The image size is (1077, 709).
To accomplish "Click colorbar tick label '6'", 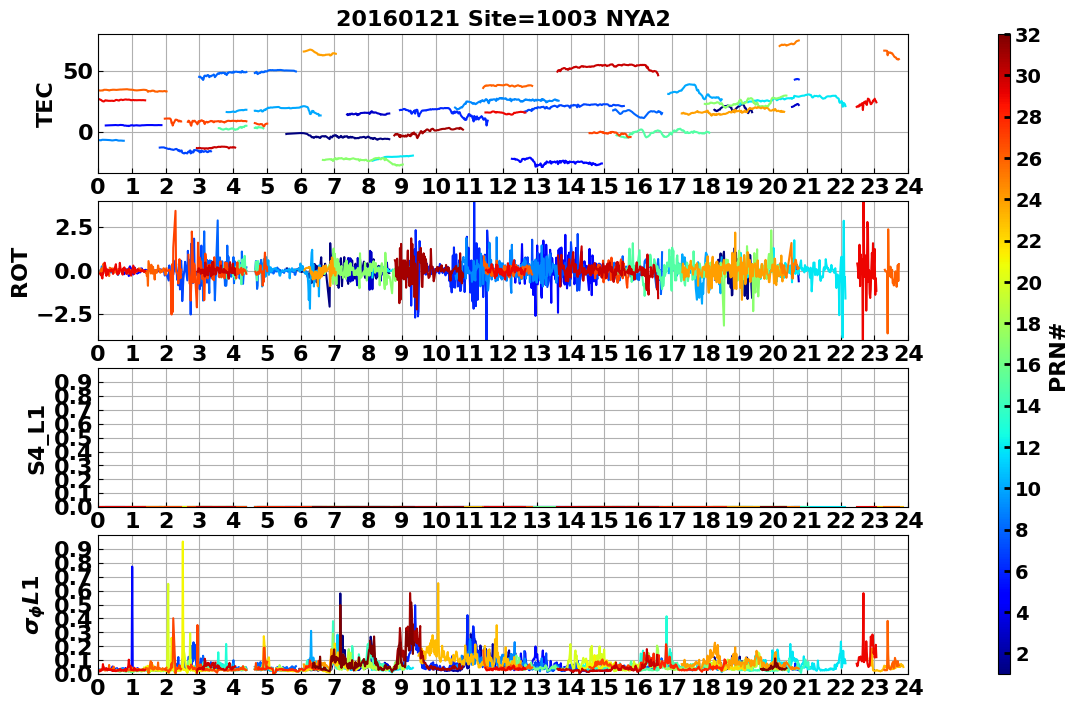I will [x=1022, y=571].
